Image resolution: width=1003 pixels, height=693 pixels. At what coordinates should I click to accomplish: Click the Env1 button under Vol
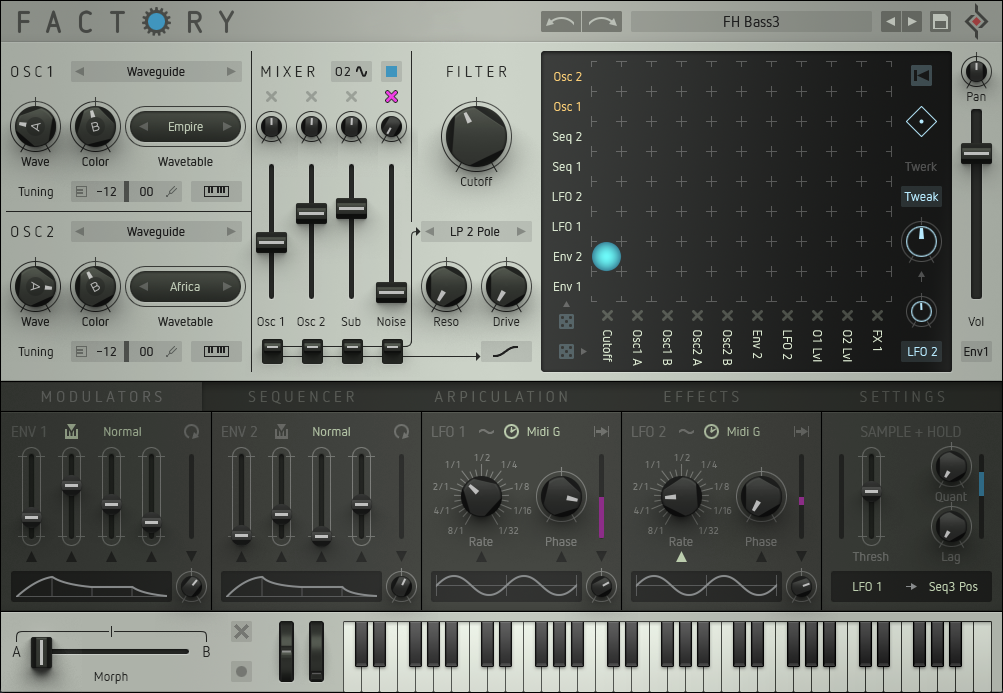pyautogui.click(x=976, y=351)
